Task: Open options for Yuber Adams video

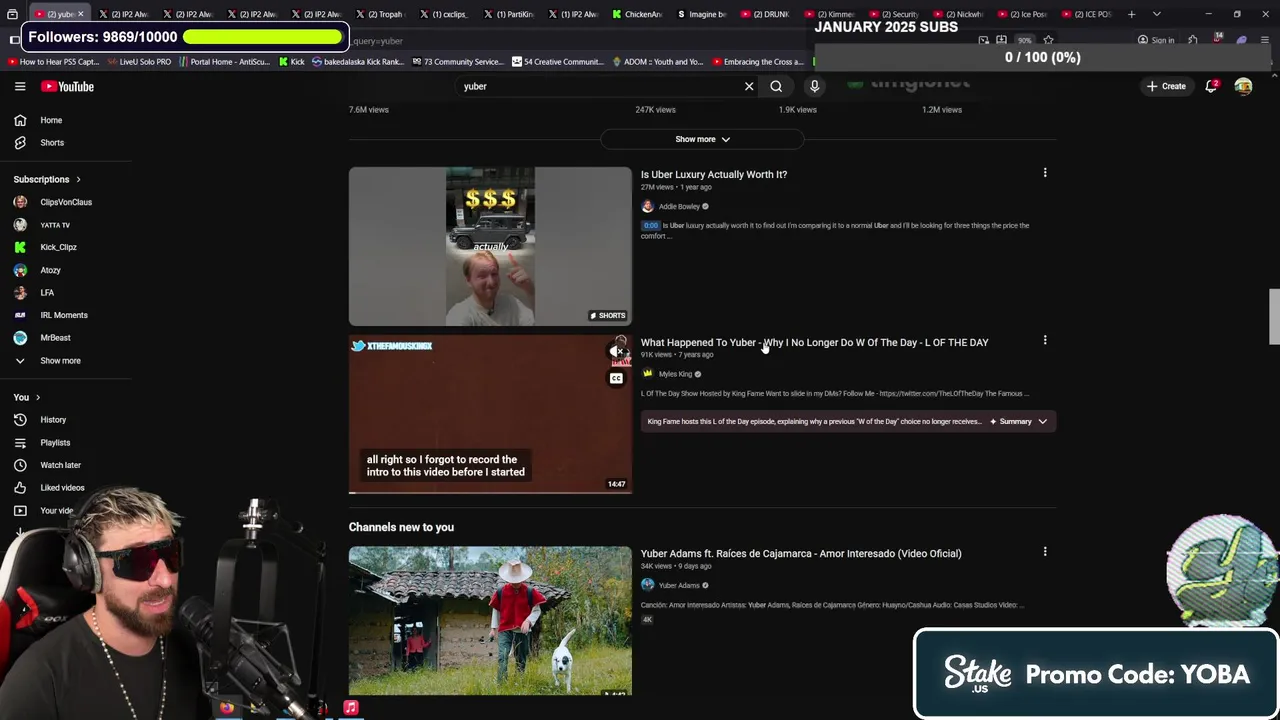Action: click(x=1045, y=552)
